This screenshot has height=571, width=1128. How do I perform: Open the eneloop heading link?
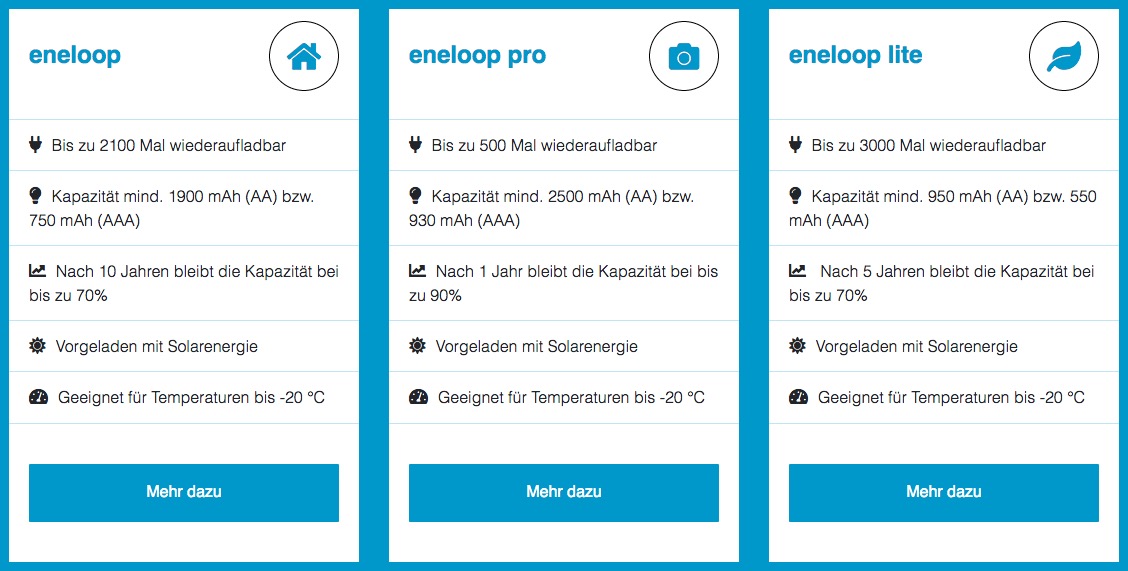pos(75,55)
